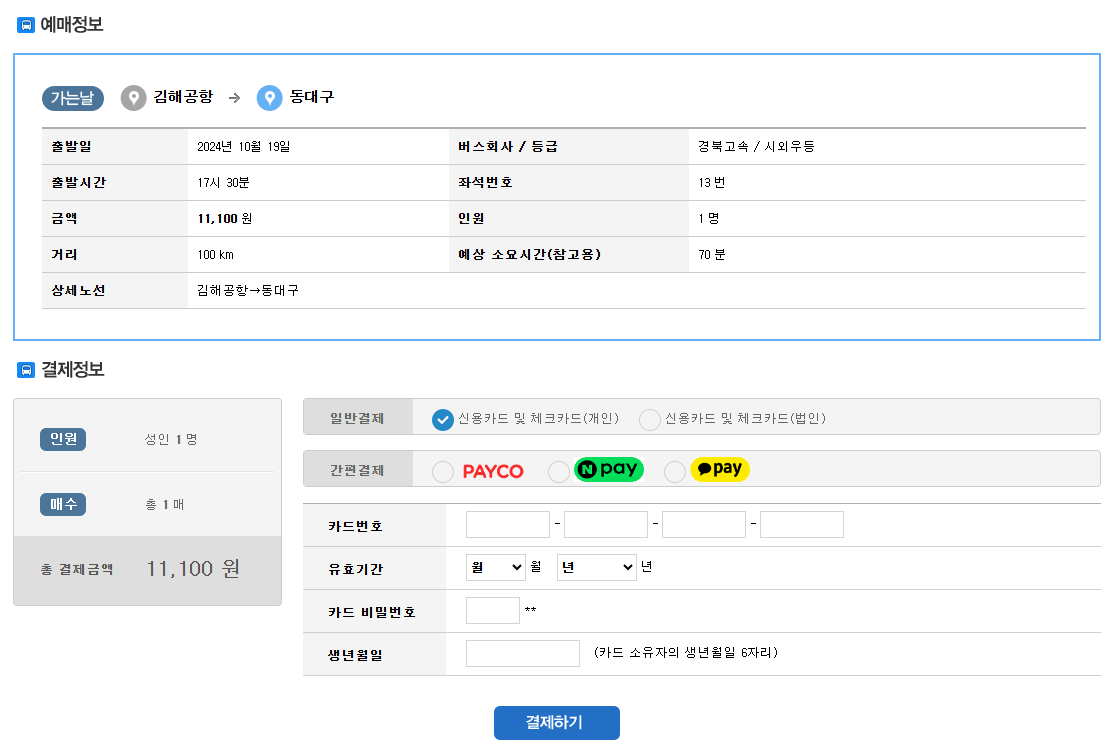The image size is (1113, 756).
Task: Select the N Pay radio button
Action: click(558, 470)
